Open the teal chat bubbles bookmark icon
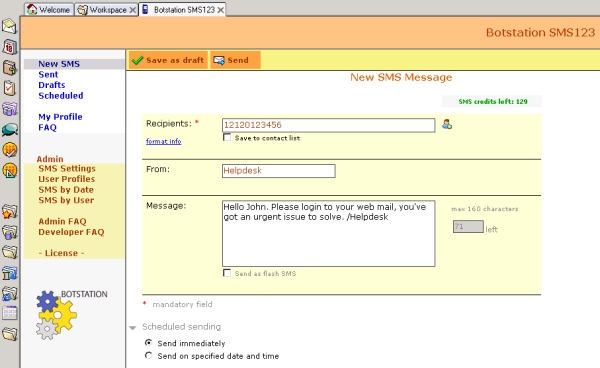 click(x=9, y=130)
